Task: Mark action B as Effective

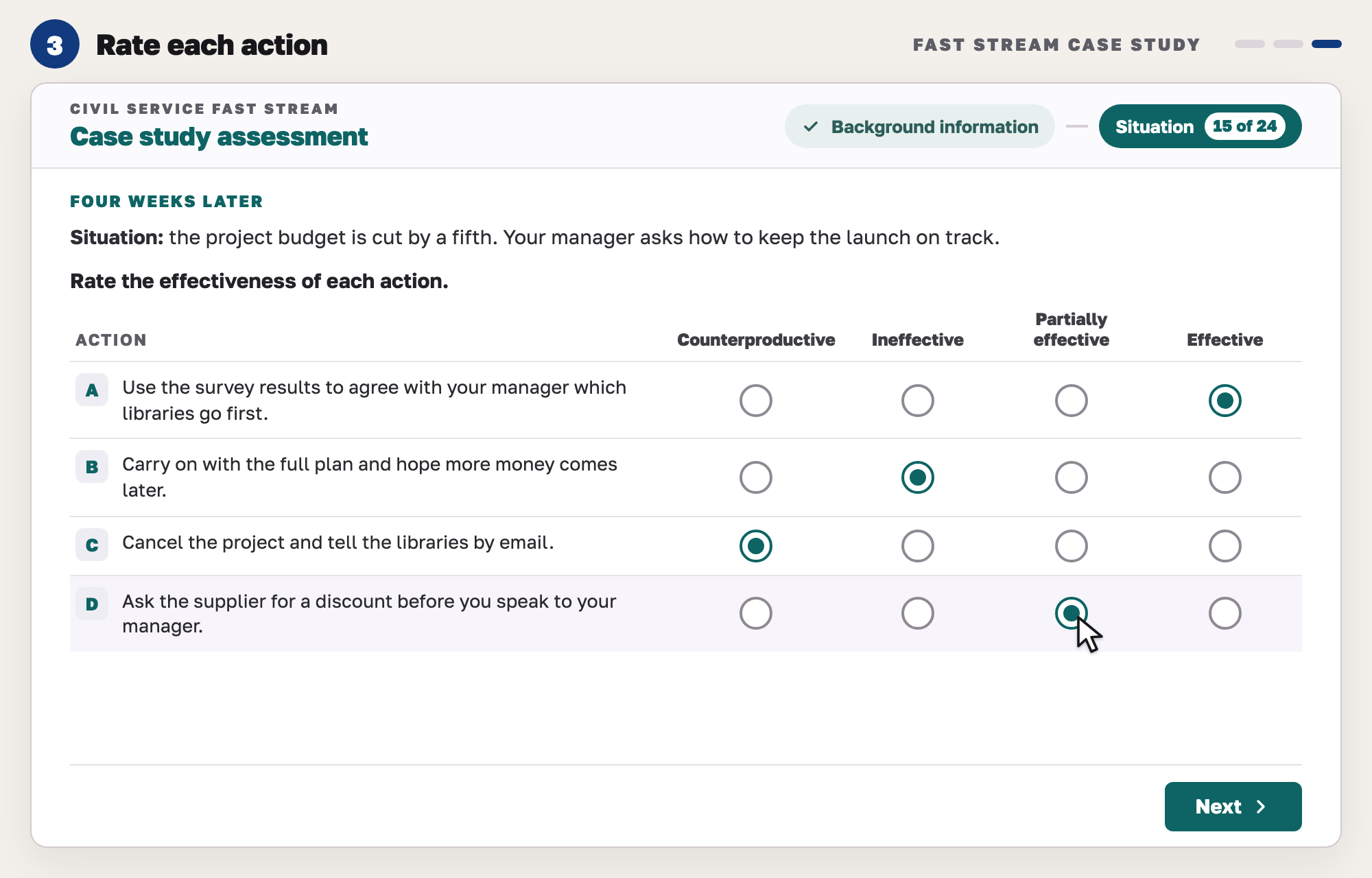Action: [1225, 477]
